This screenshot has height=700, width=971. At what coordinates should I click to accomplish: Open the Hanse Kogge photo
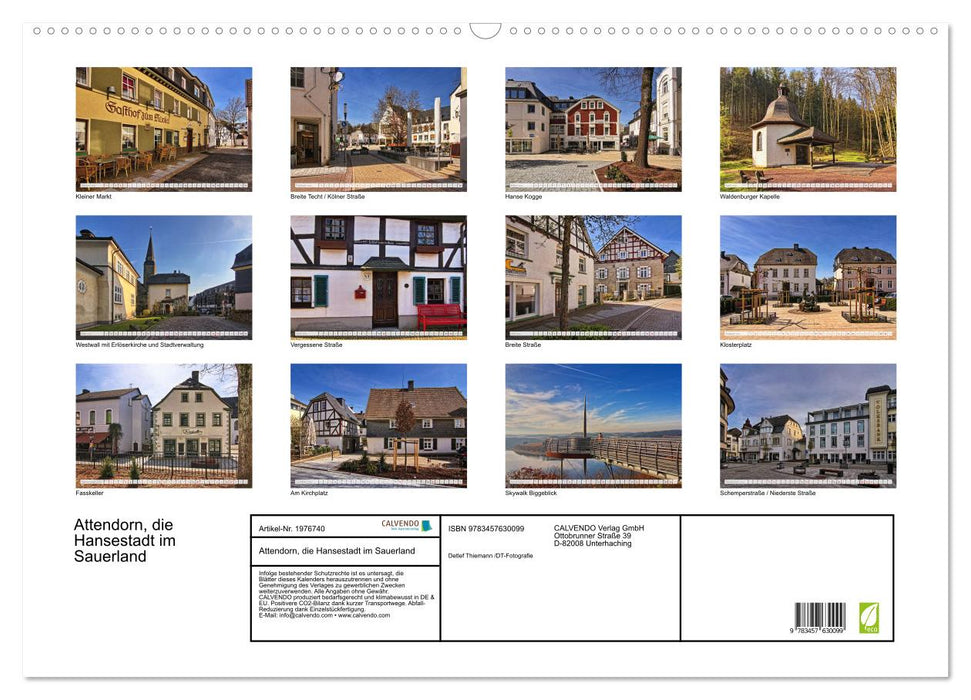tap(592, 128)
